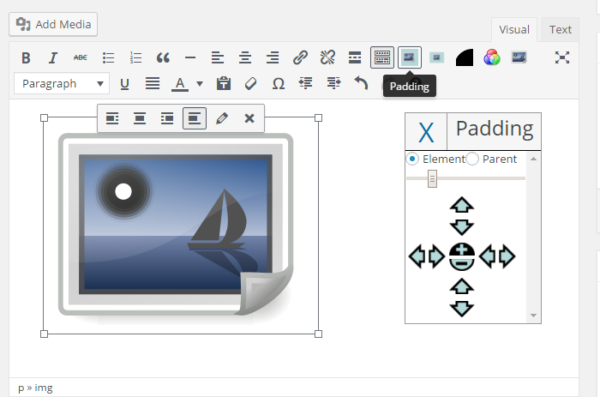Insert Read More tag
This screenshot has width=600, height=397.
click(x=355, y=58)
